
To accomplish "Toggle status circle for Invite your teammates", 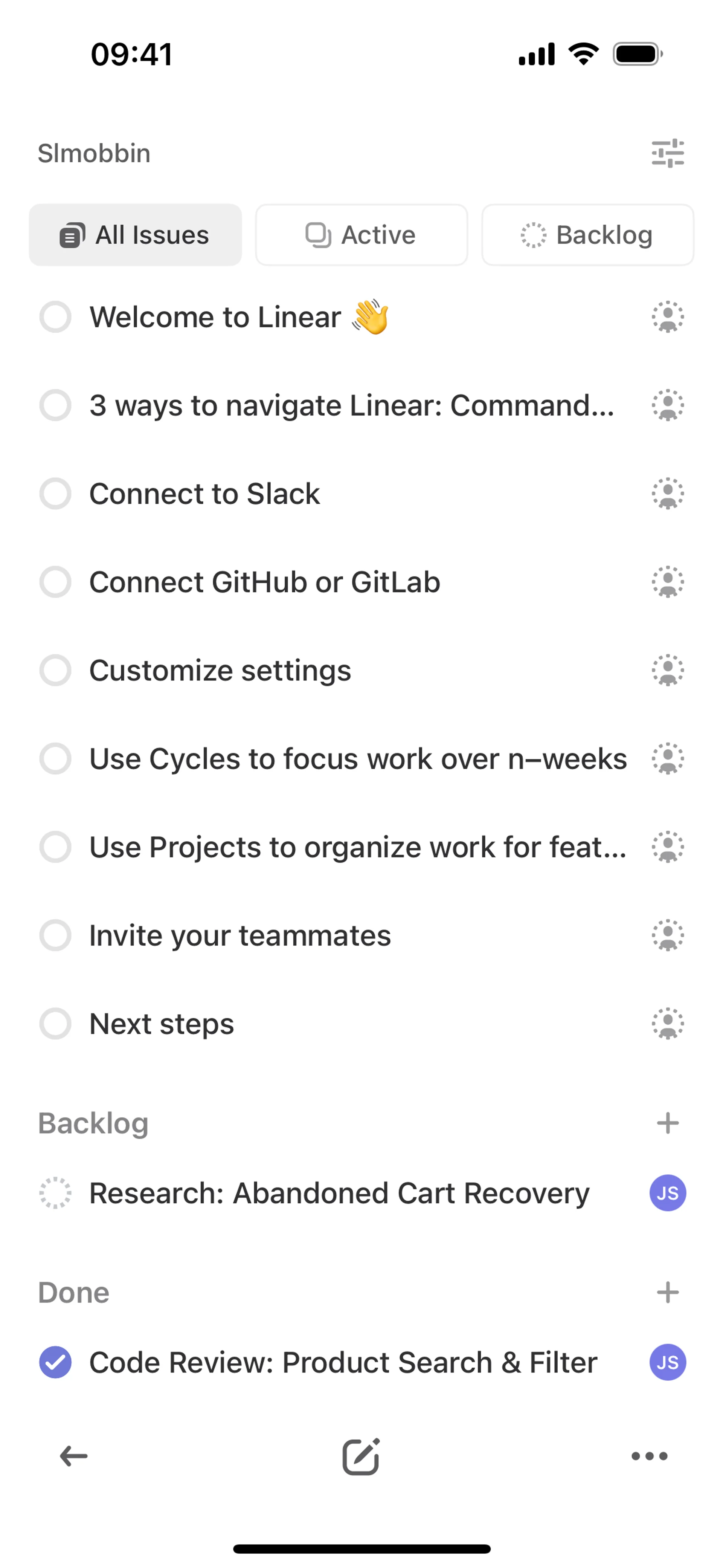I will click(x=55, y=935).
